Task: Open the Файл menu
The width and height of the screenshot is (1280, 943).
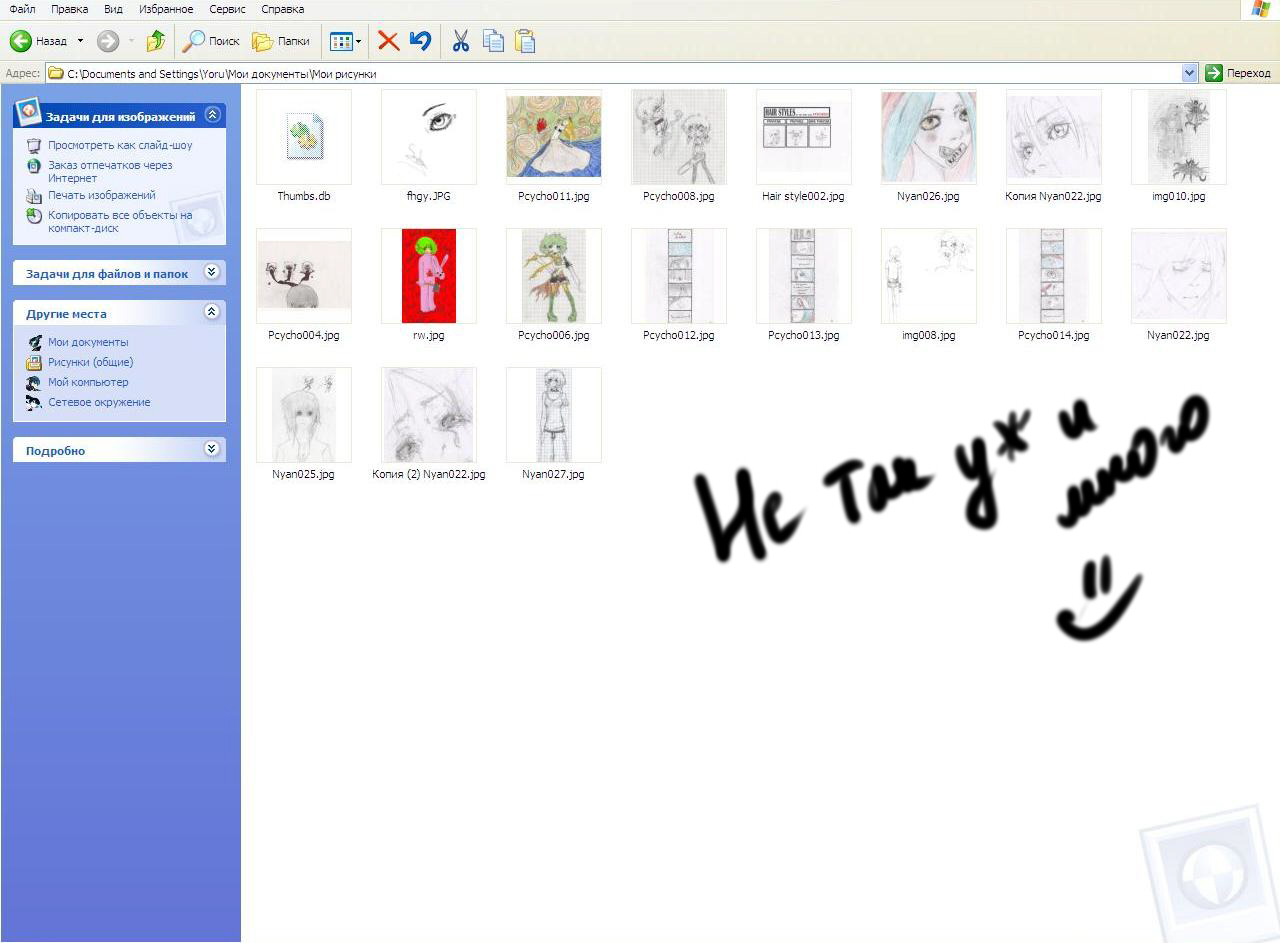Action: pyautogui.click(x=22, y=9)
